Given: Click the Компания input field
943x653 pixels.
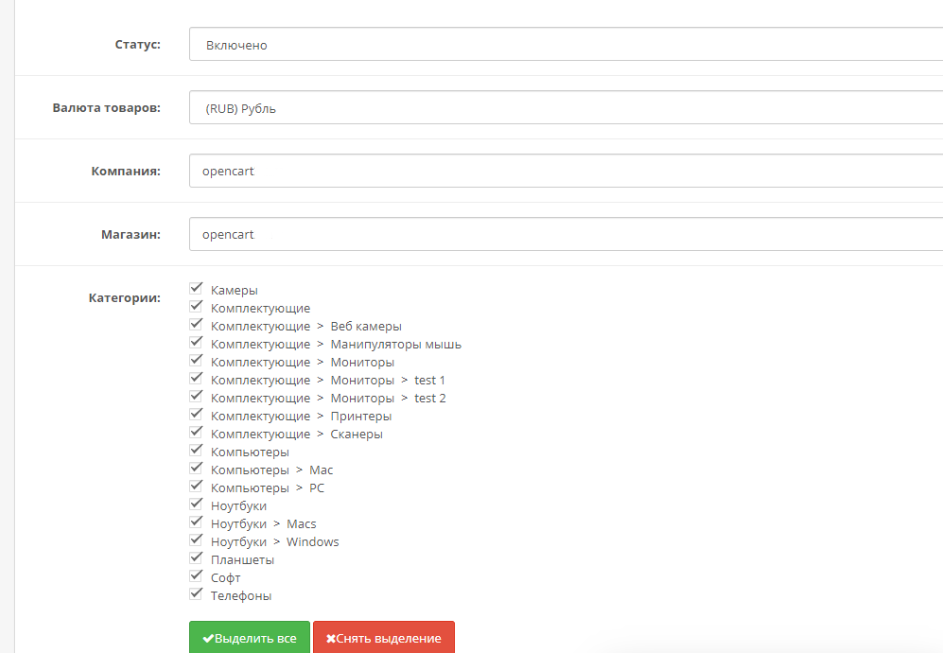Looking at the screenshot, I should point(565,171).
